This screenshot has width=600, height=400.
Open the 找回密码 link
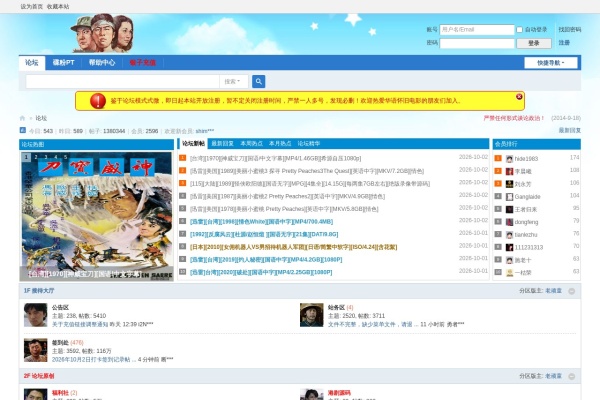(569, 29)
